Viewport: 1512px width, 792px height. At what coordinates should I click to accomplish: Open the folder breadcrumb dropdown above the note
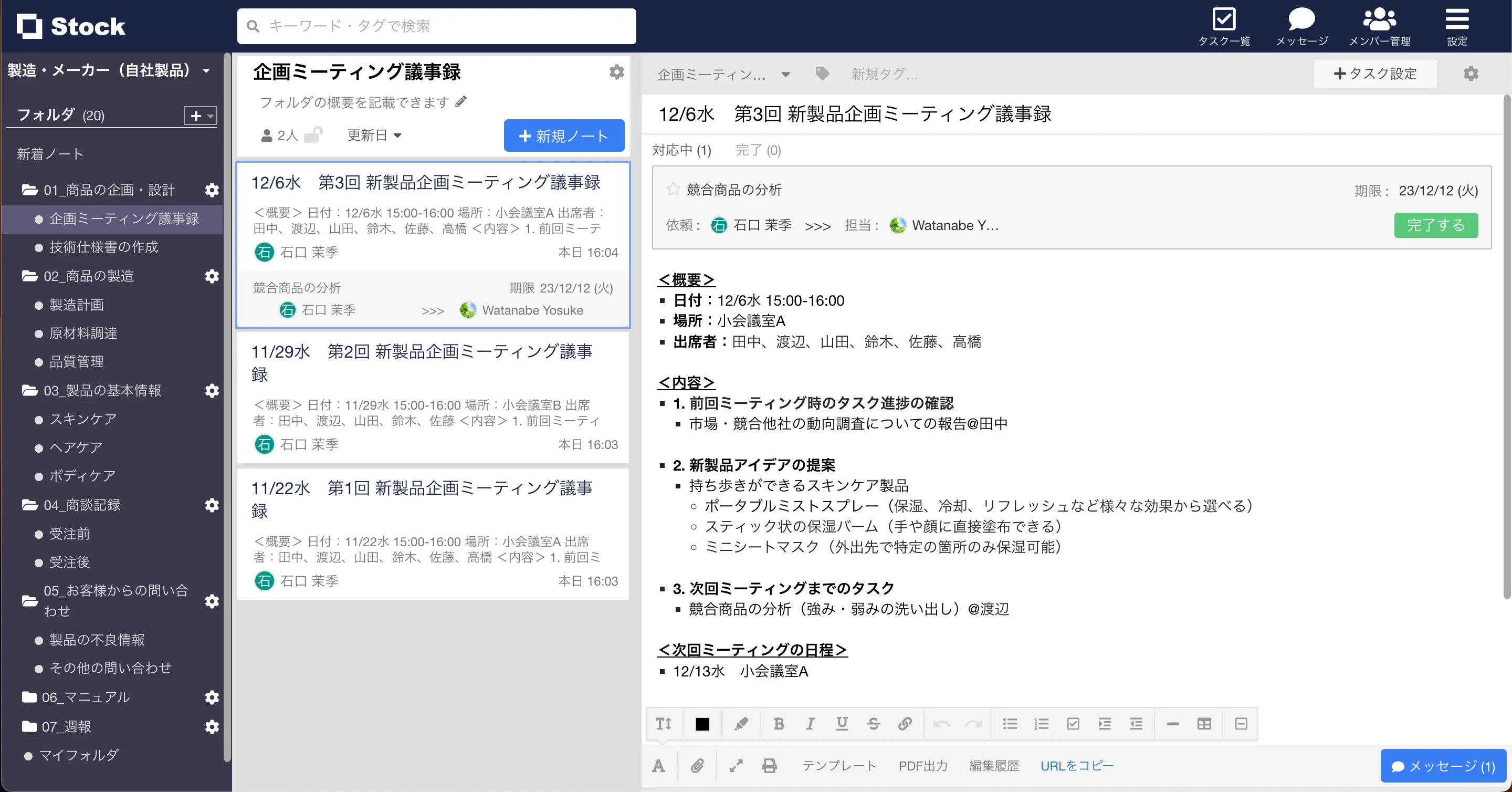point(786,74)
